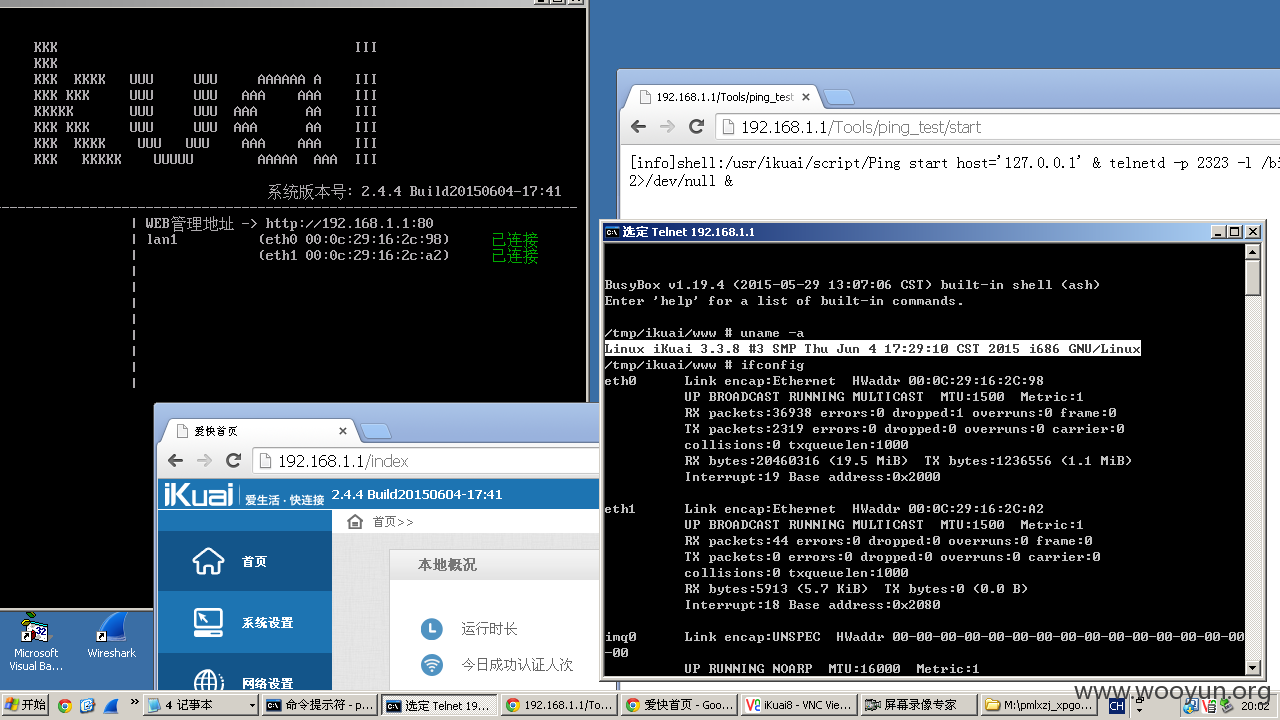The width and height of the screenshot is (1280, 720).
Task: Click WEB管理地址 http://192.168.1.1:80 line in console
Action: [x=289, y=223]
